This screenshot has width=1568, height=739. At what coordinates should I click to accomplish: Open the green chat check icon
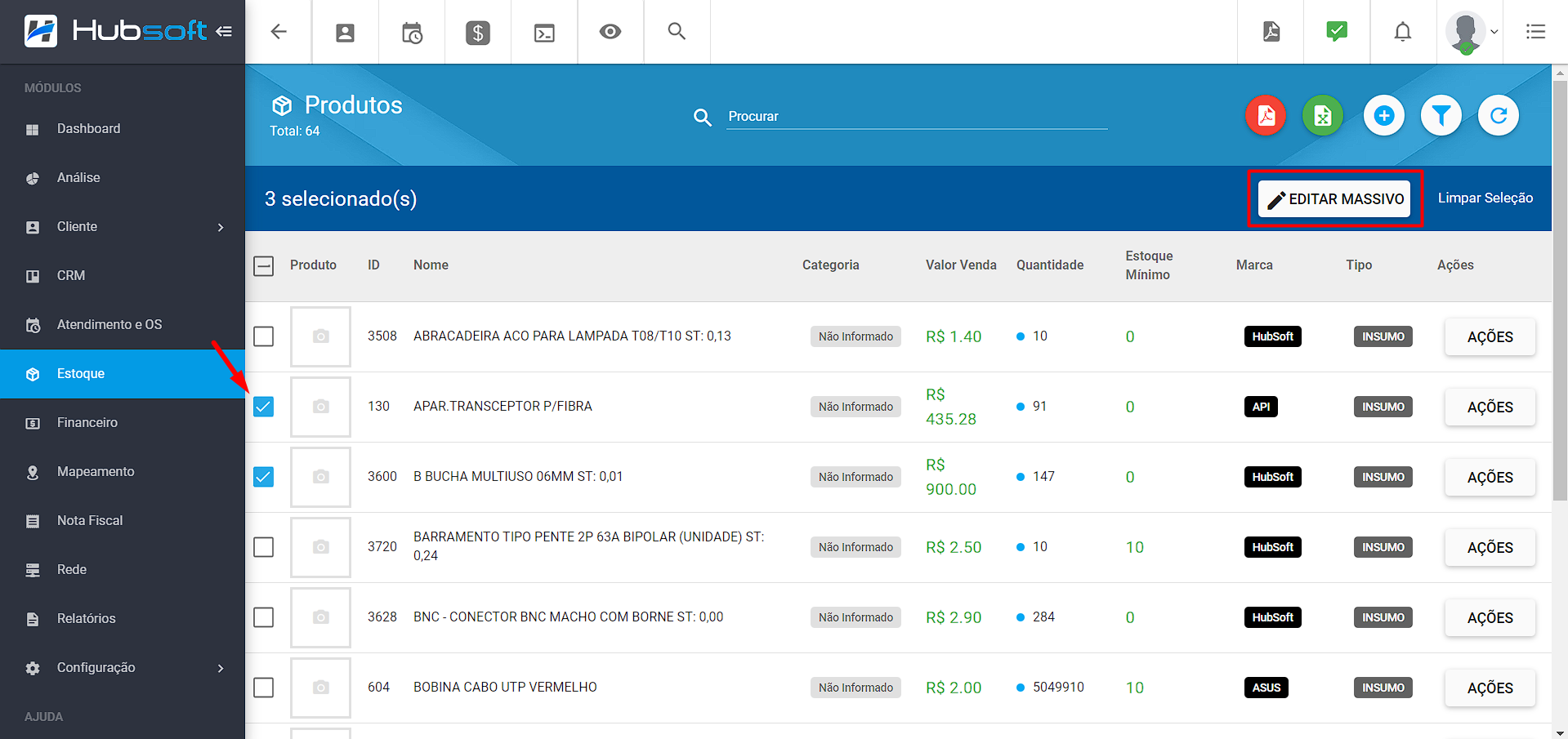click(x=1337, y=32)
